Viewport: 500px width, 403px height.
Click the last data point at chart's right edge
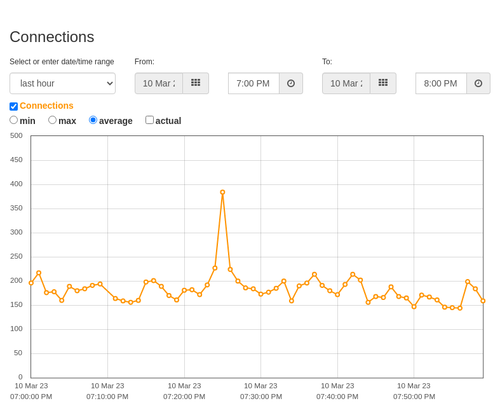click(x=483, y=301)
